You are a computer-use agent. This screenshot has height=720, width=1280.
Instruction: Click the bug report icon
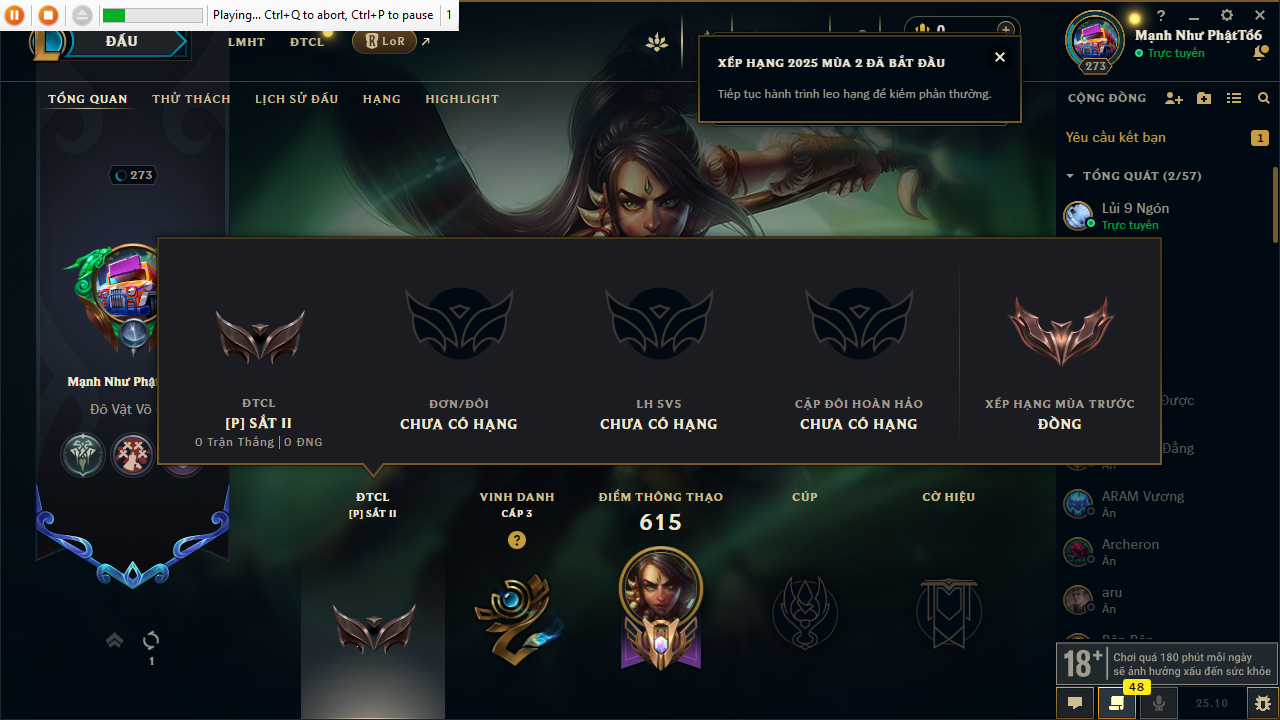point(1263,703)
